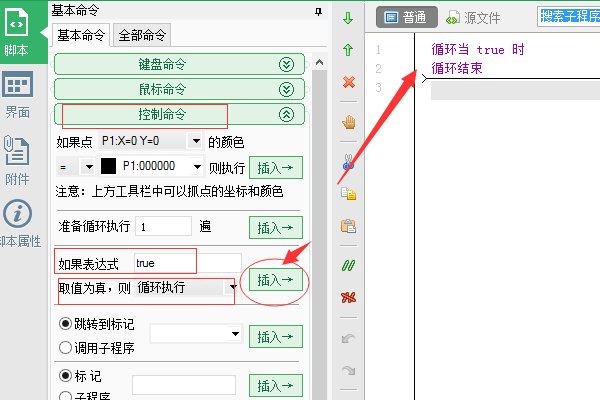Click the 标记 name input field

[x=184, y=385]
